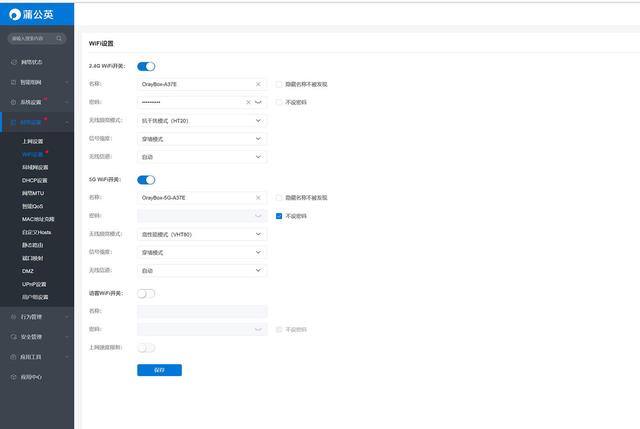The image size is (640, 429).
Task: Open the 5G bandwidth mode VHT80 dropdown
Action: coord(202,234)
